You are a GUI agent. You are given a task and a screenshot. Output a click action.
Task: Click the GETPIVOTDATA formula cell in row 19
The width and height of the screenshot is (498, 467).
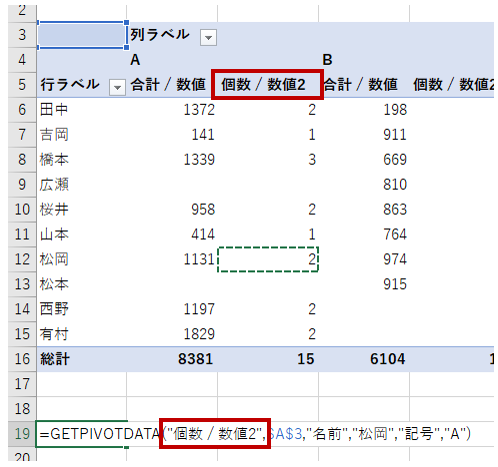pyautogui.click(x=81, y=434)
